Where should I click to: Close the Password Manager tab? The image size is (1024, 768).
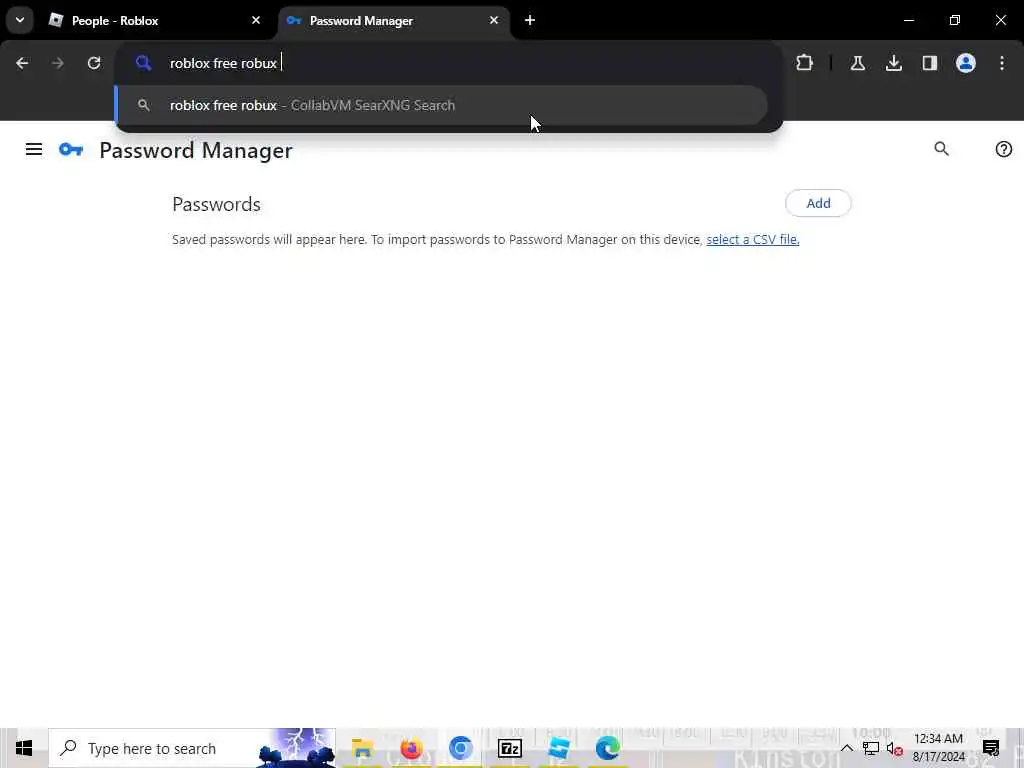tap(494, 21)
